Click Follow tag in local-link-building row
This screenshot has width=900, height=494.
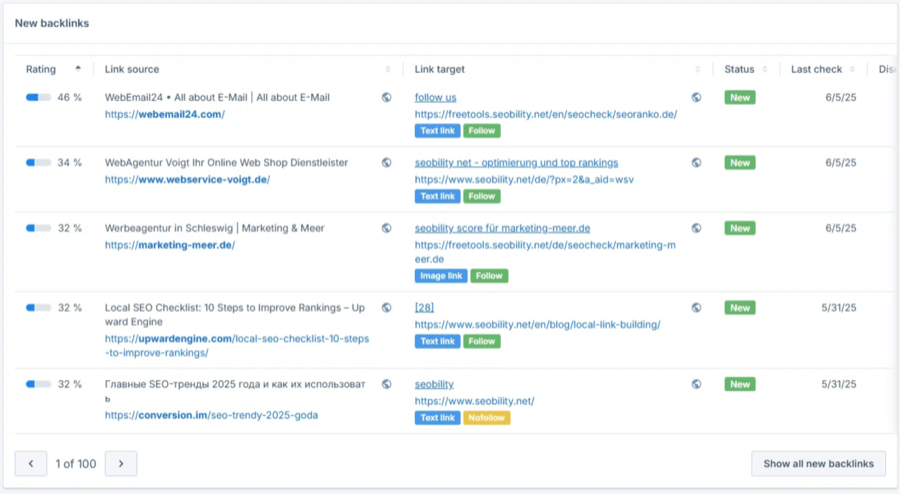tap(482, 341)
